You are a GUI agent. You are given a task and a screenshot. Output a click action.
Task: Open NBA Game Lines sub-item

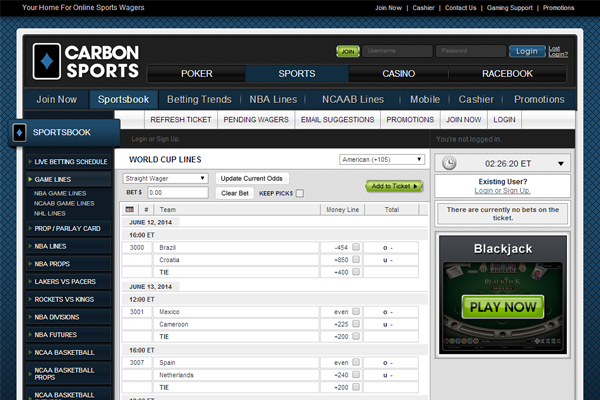click(60, 193)
